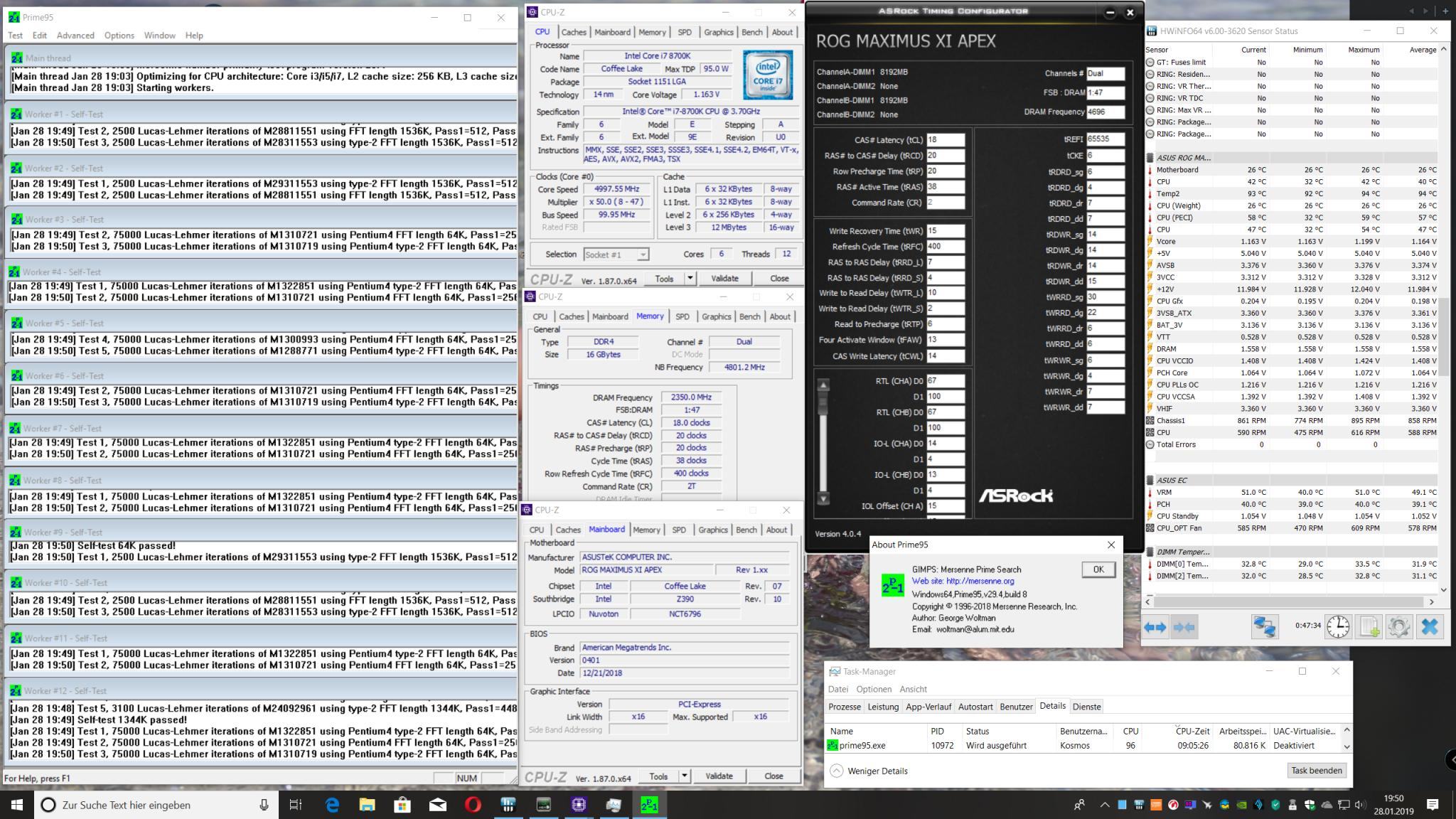The image size is (1456, 819).
Task: Show hidden tray icons chevron
Action: (1104, 805)
